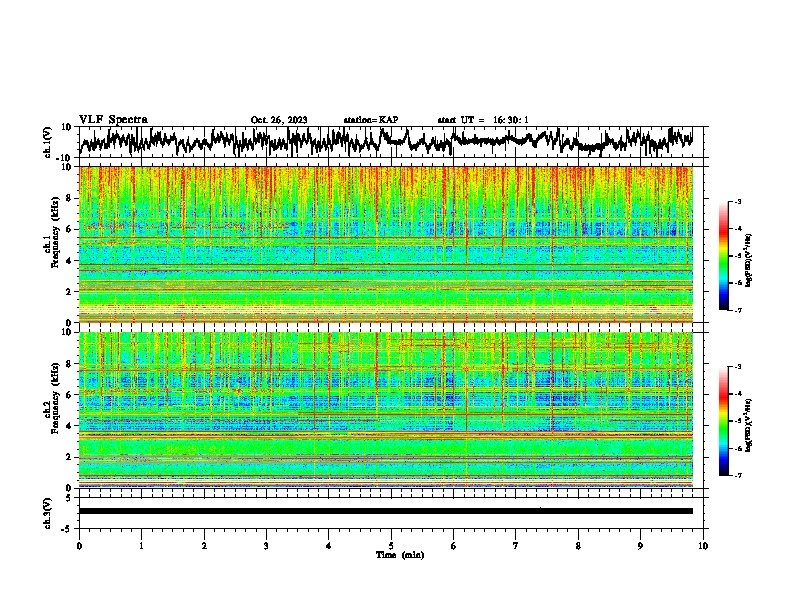
Task: Click the log(PSD) label beside ch.2 colorbar
Action: (x=748, y=425)
